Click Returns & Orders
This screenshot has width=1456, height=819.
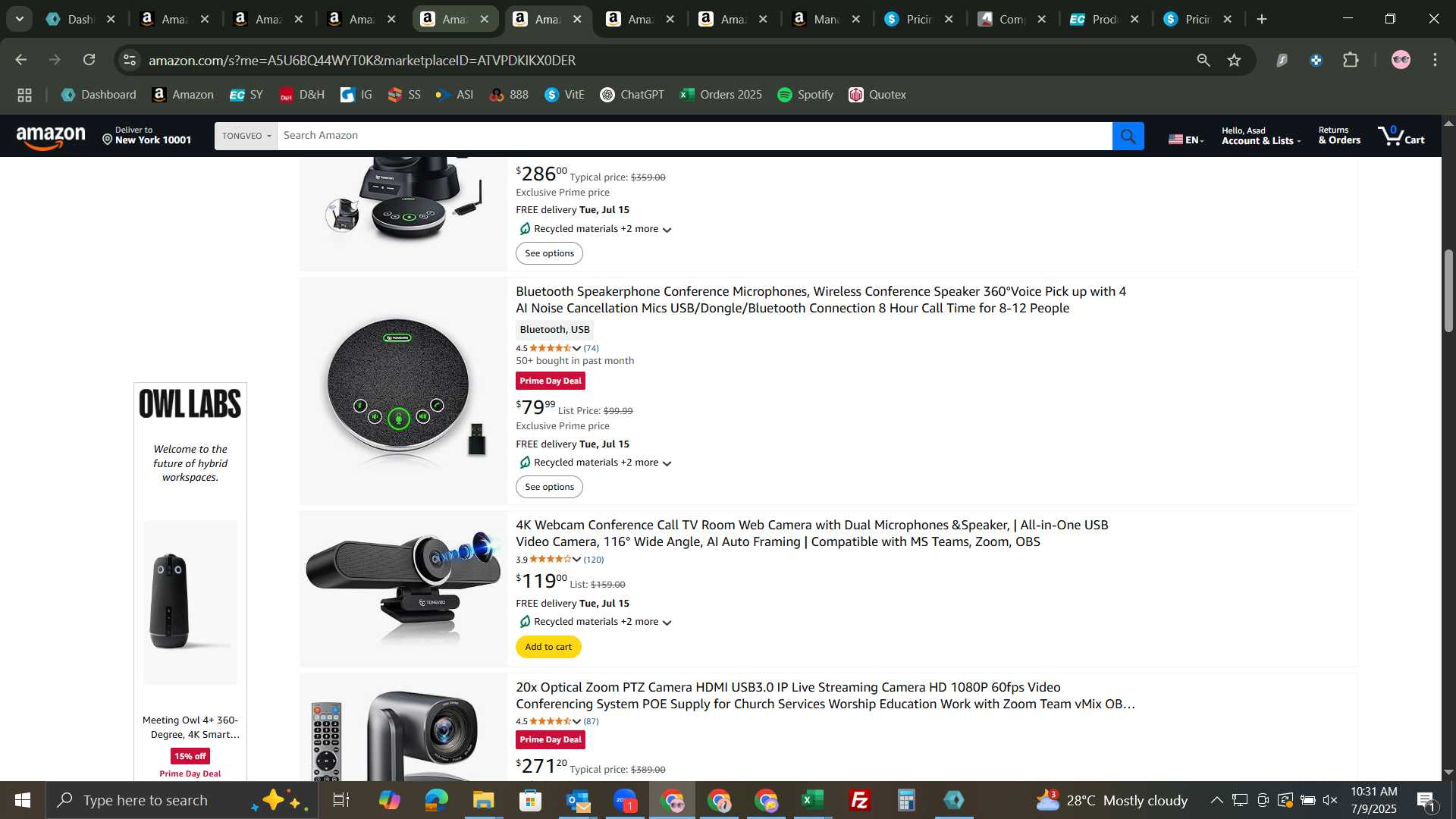click(1339, 136)
